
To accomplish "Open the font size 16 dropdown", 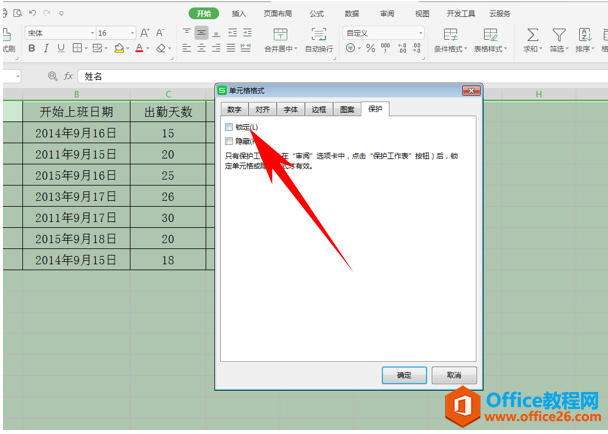I will click(132, 33).
